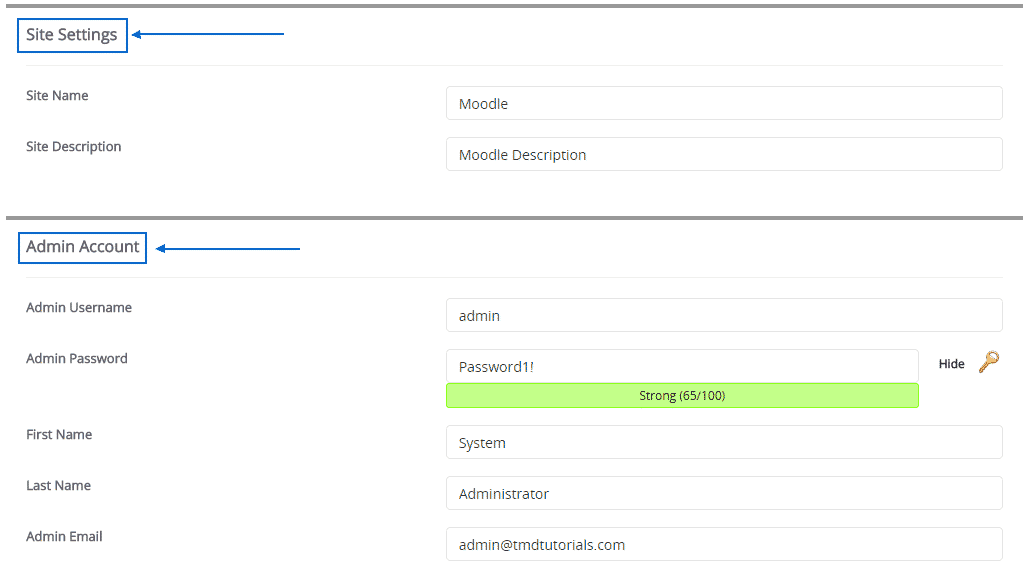This screenshot has width=1028, height=587.
Task: Open the password generator key icon
Action: point(987,363)
